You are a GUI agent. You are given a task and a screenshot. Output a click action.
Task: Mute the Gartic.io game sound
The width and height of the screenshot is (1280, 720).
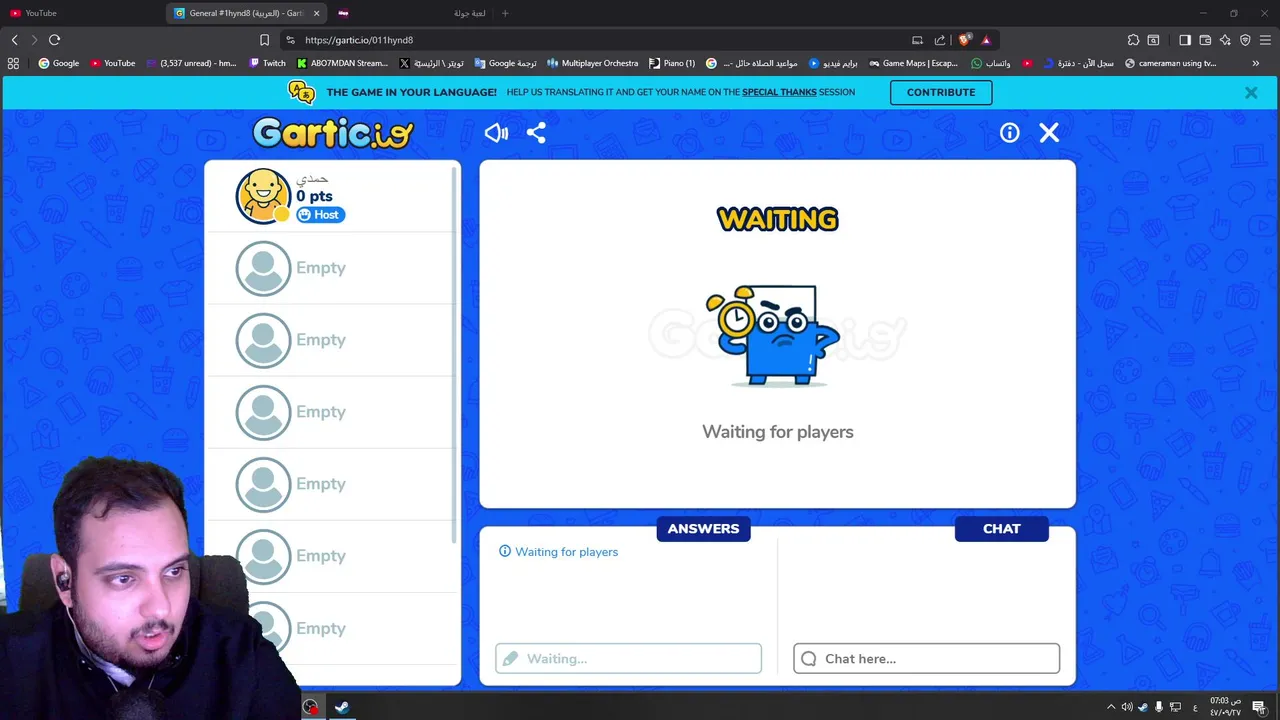click(496, 133)
